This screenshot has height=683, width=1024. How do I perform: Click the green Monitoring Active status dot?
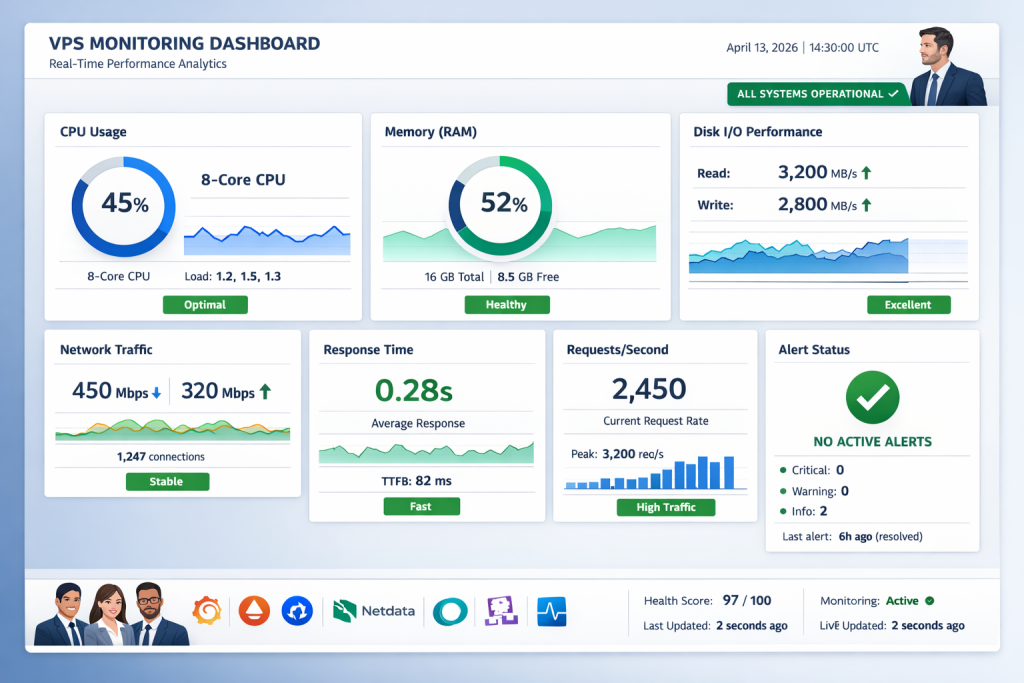coord(930,601)
